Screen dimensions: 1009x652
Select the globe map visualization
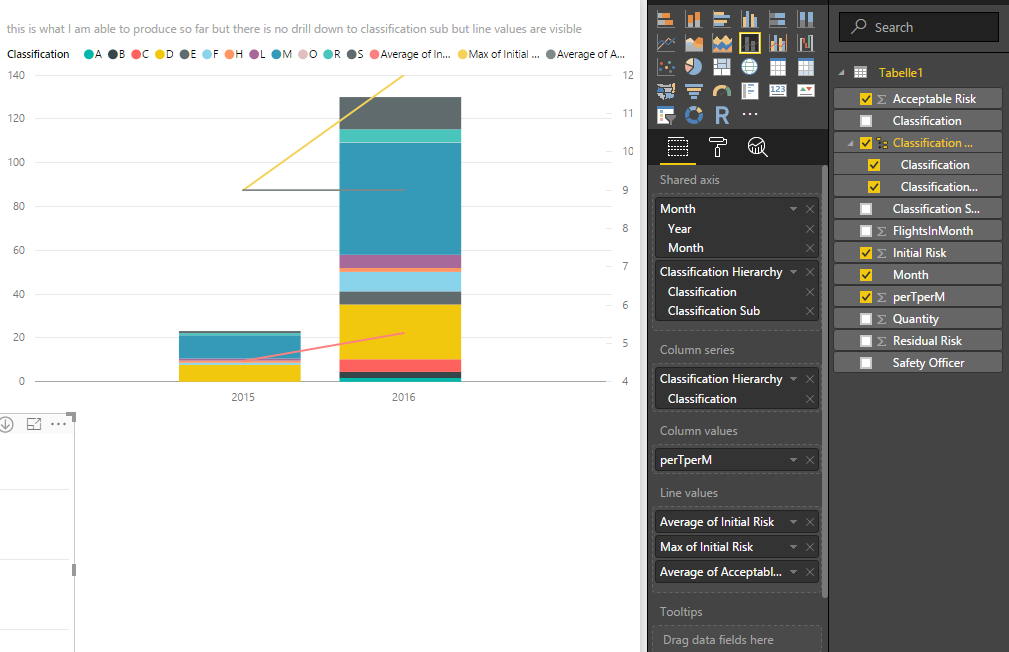[750, 67]
